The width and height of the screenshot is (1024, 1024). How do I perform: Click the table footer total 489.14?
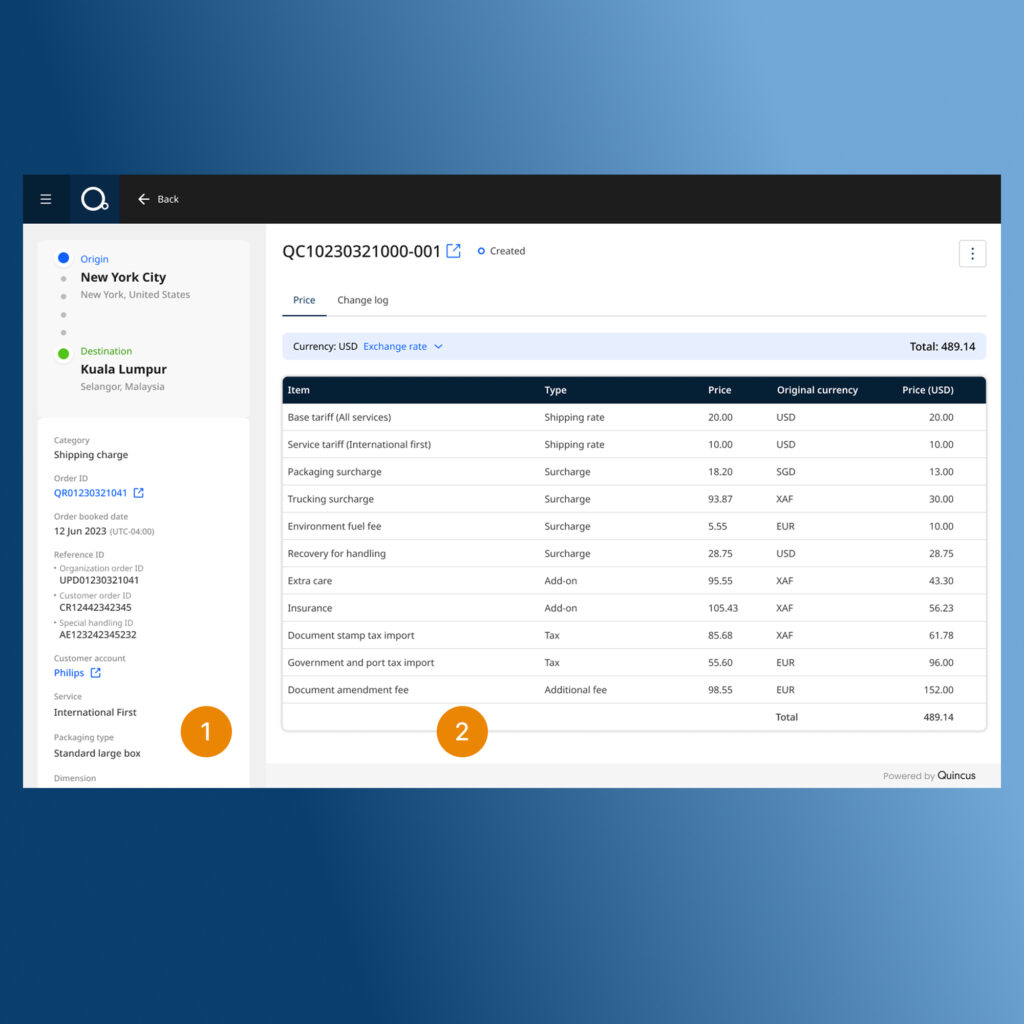938,717
